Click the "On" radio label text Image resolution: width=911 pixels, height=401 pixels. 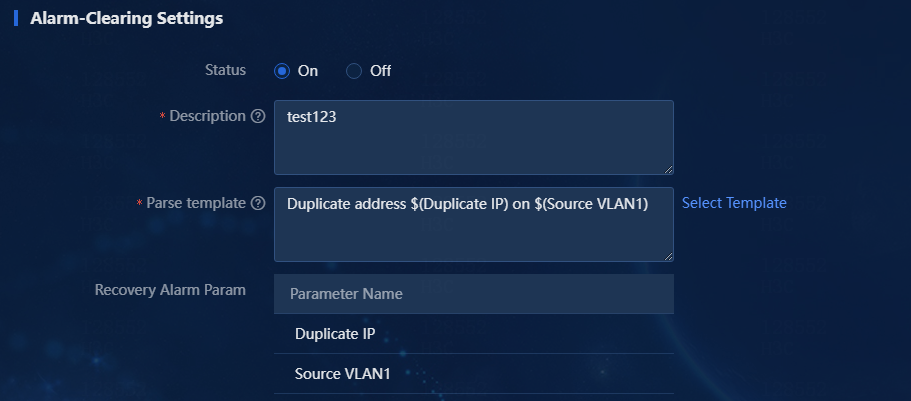[x=308, y=71]
